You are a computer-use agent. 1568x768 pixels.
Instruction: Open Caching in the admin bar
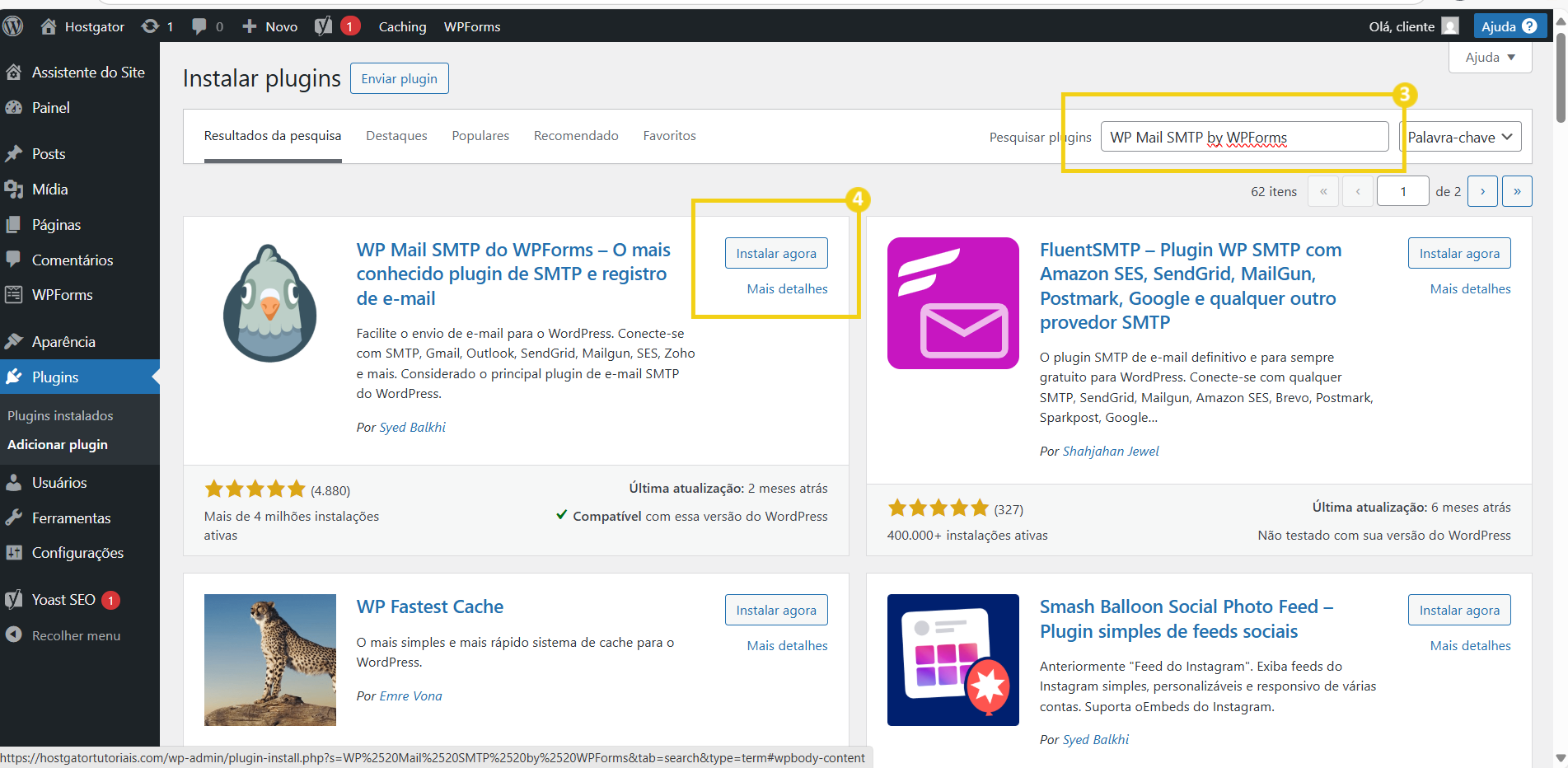click(402, 26)
